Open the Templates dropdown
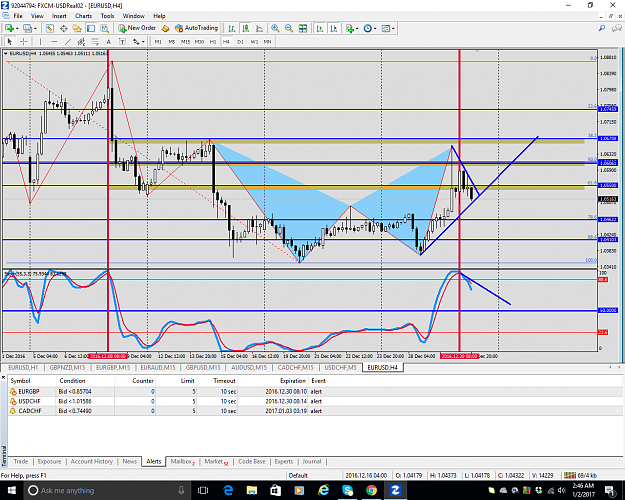 coord(393,29)
